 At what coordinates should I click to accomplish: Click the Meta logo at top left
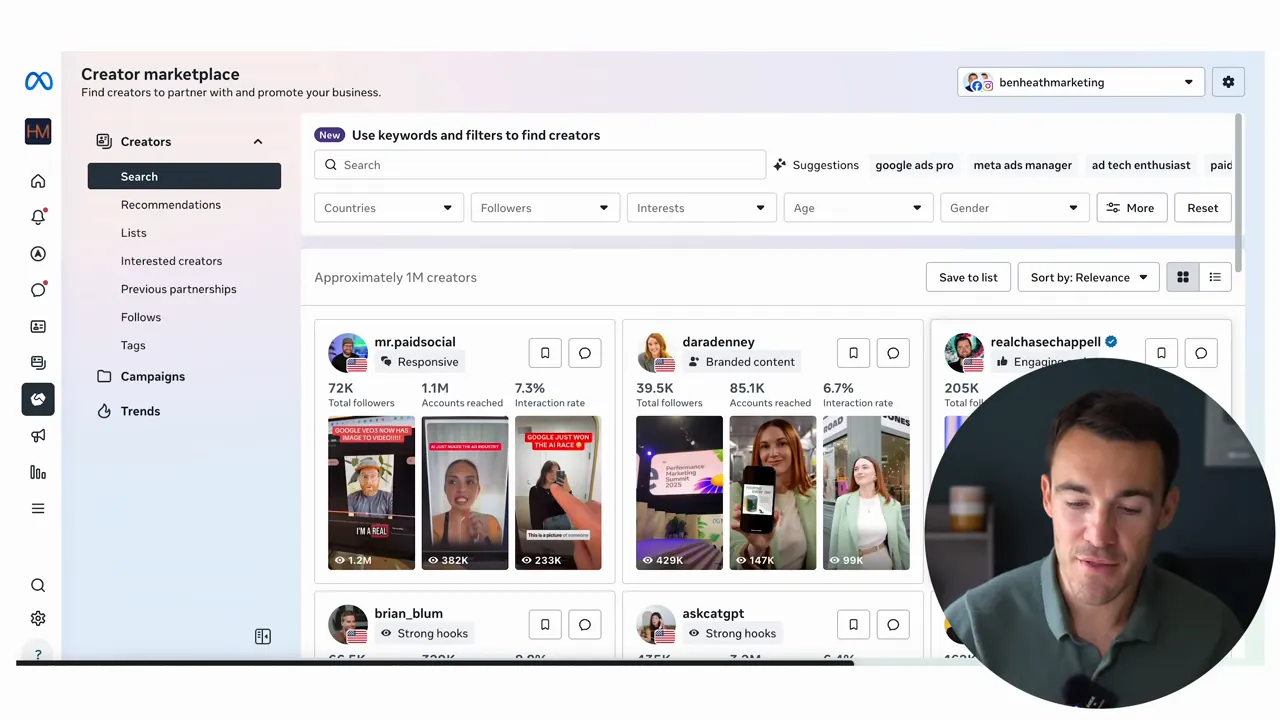click(x=38, y=81)
